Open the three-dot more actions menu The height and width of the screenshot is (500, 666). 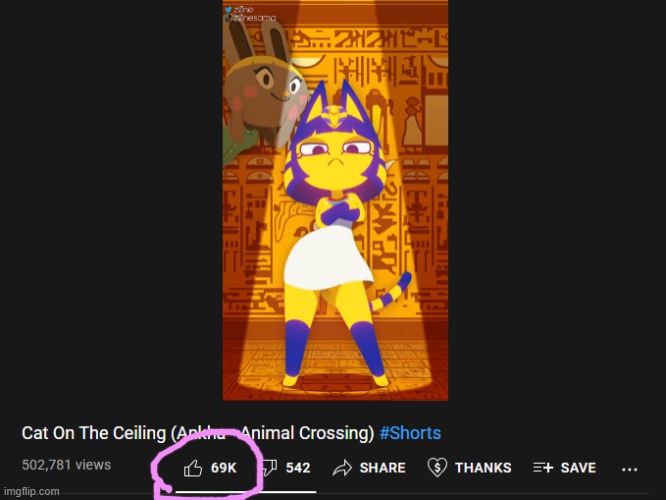click(x=629, y=469)
